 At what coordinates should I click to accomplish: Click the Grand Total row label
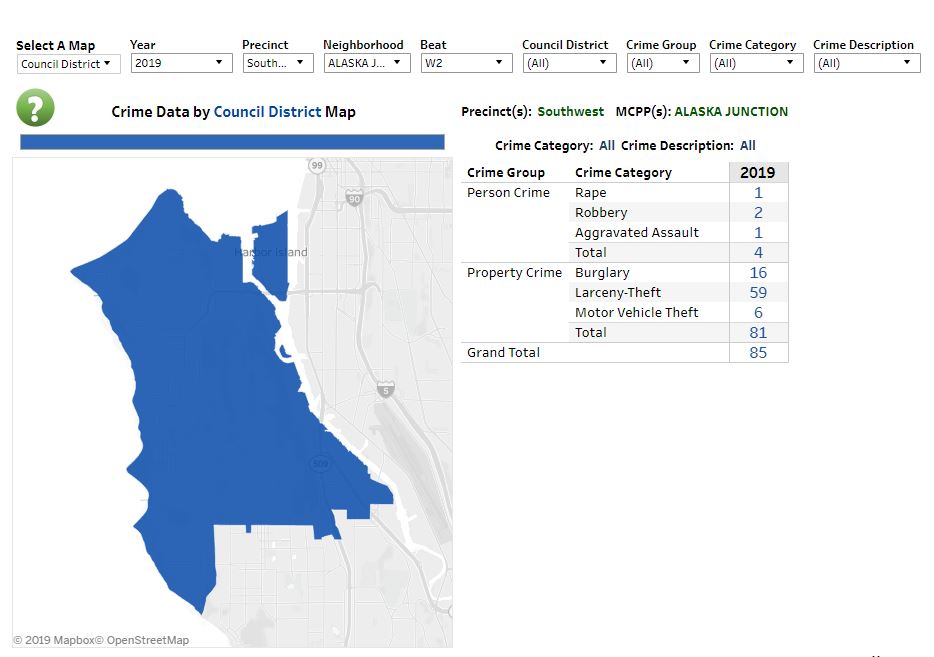[x=503, y=353]
